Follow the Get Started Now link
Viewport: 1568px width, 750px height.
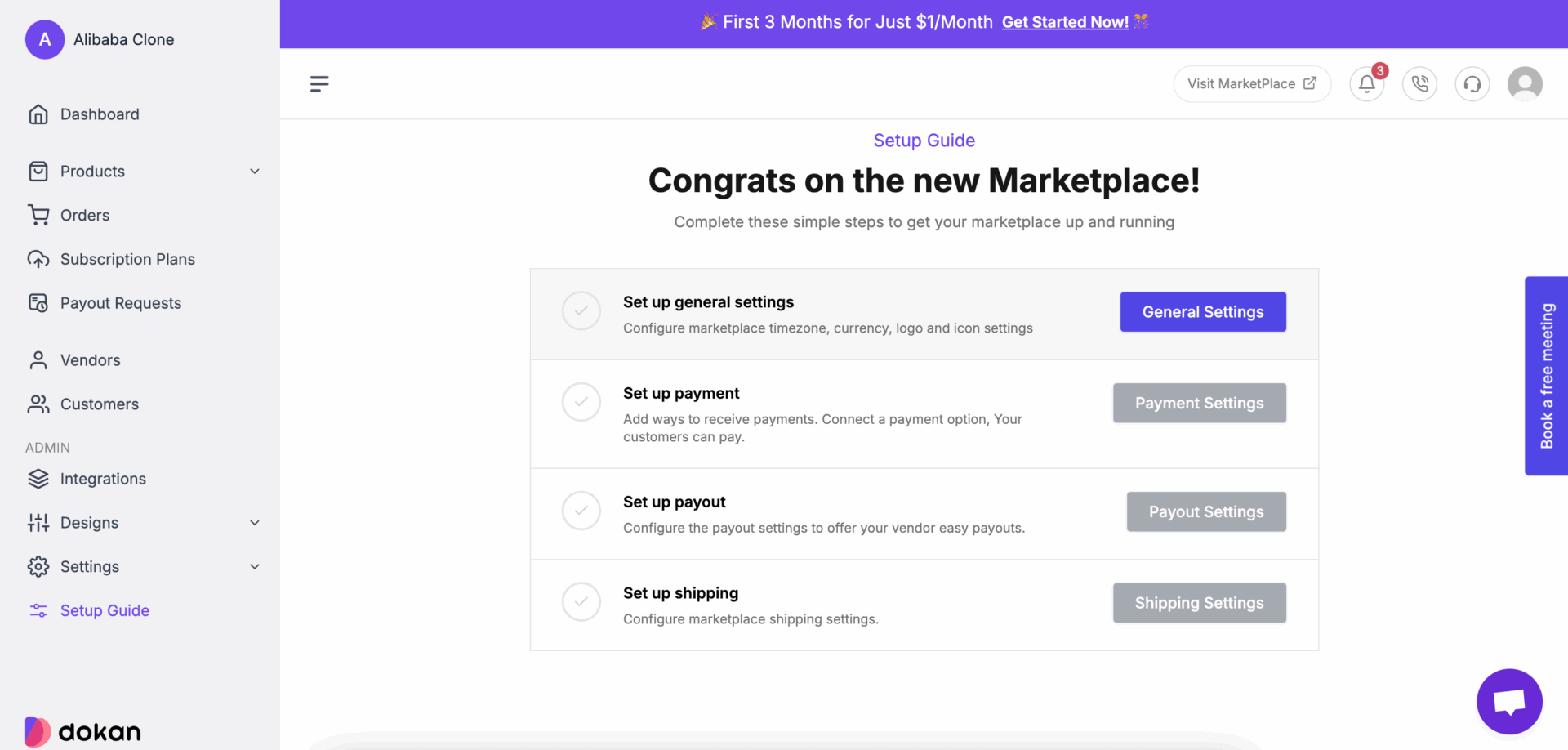point(1065,22)
